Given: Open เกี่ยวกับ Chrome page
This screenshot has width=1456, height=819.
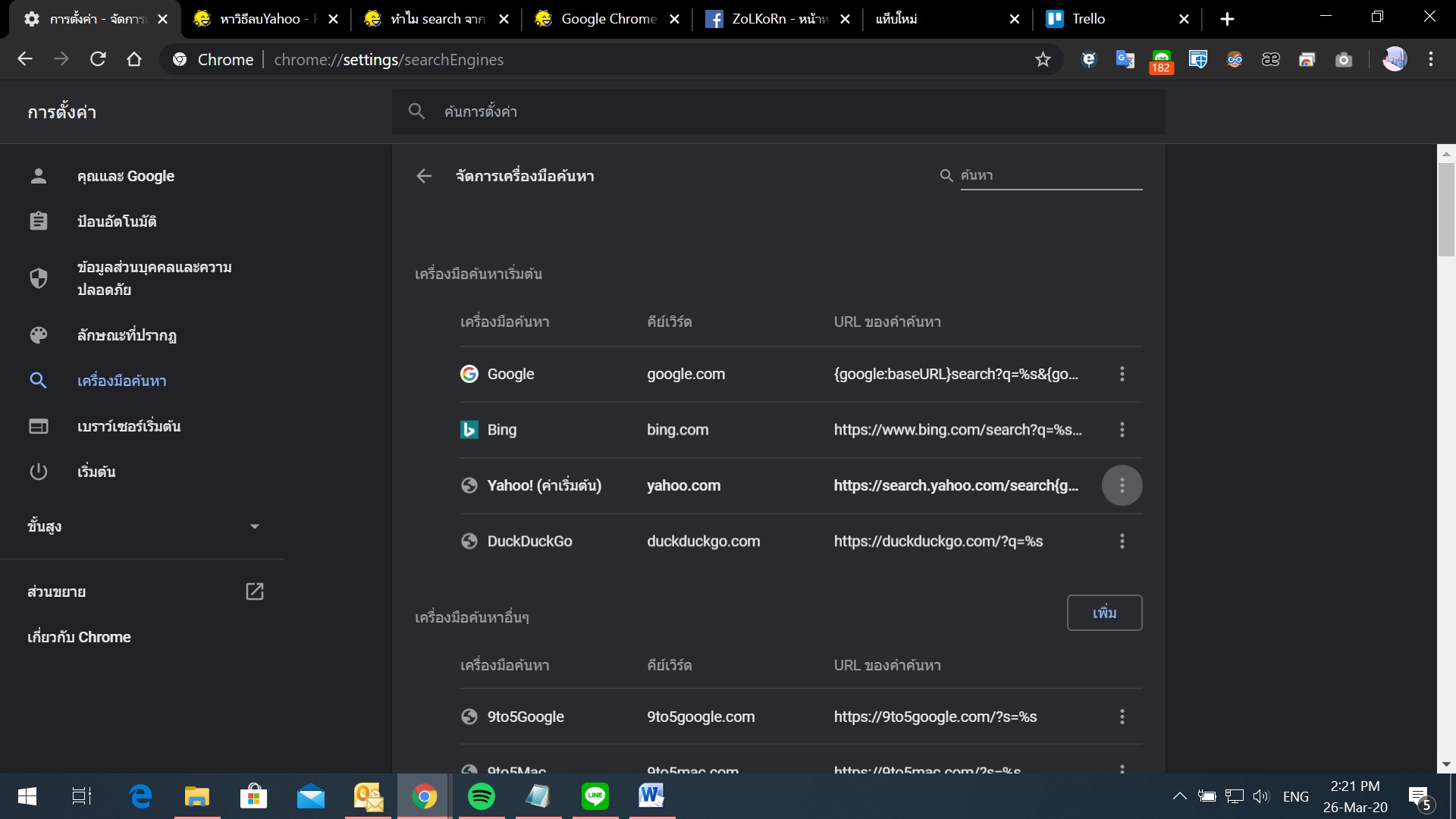Looking at the screenshot, I should pos(79,637).
